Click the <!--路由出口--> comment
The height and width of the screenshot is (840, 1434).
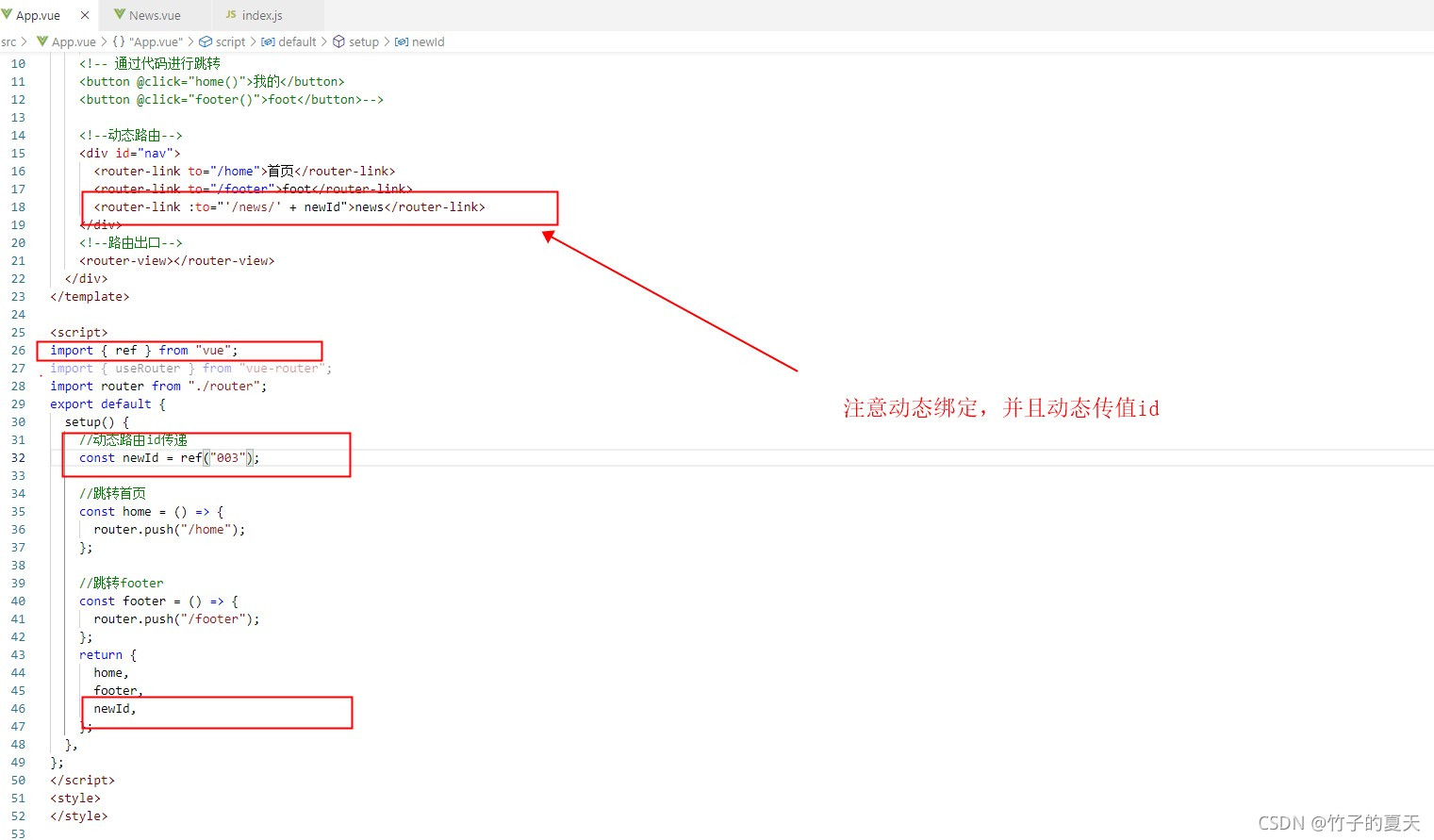pyautogui.click(x=130, y=242)
